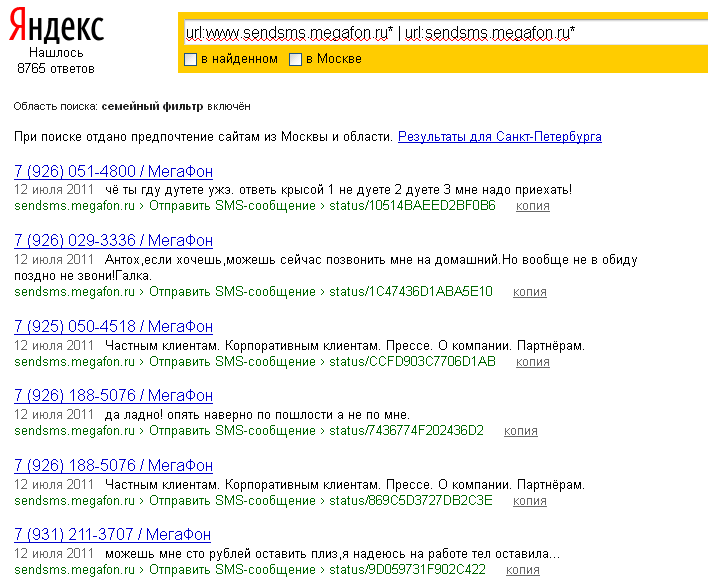Click 'sendsms.megafon.ru' under 7 (926) 029-3336
The width and height of the screenshot is (708, 586).
point(75,292)
